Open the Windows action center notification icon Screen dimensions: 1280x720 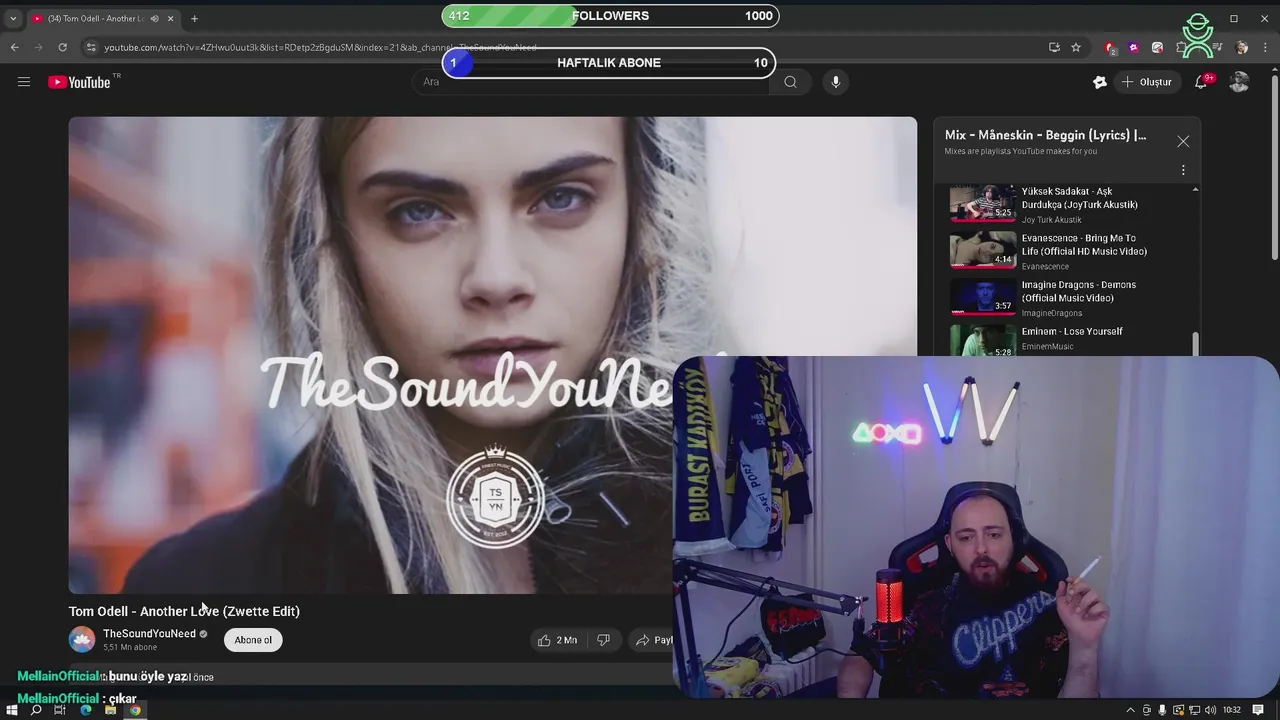tap(1259, 710)
